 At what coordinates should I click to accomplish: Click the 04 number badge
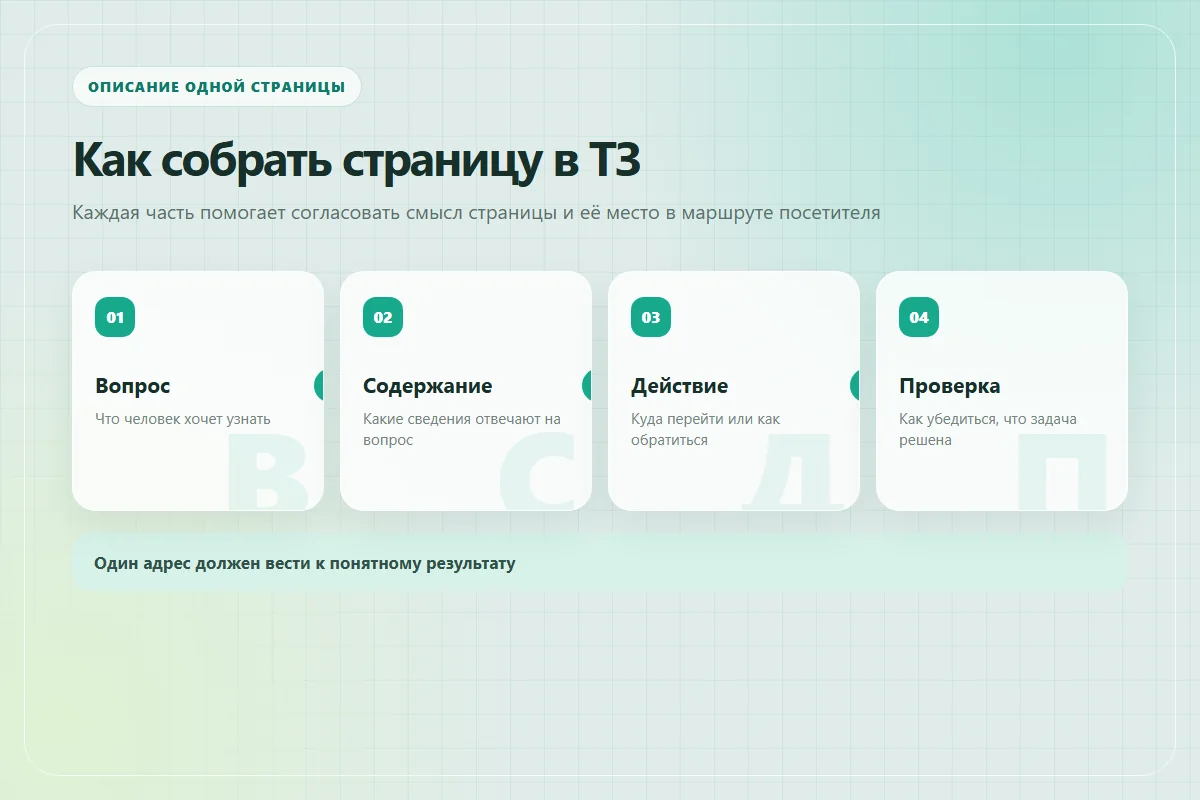[x=919, y=317]
